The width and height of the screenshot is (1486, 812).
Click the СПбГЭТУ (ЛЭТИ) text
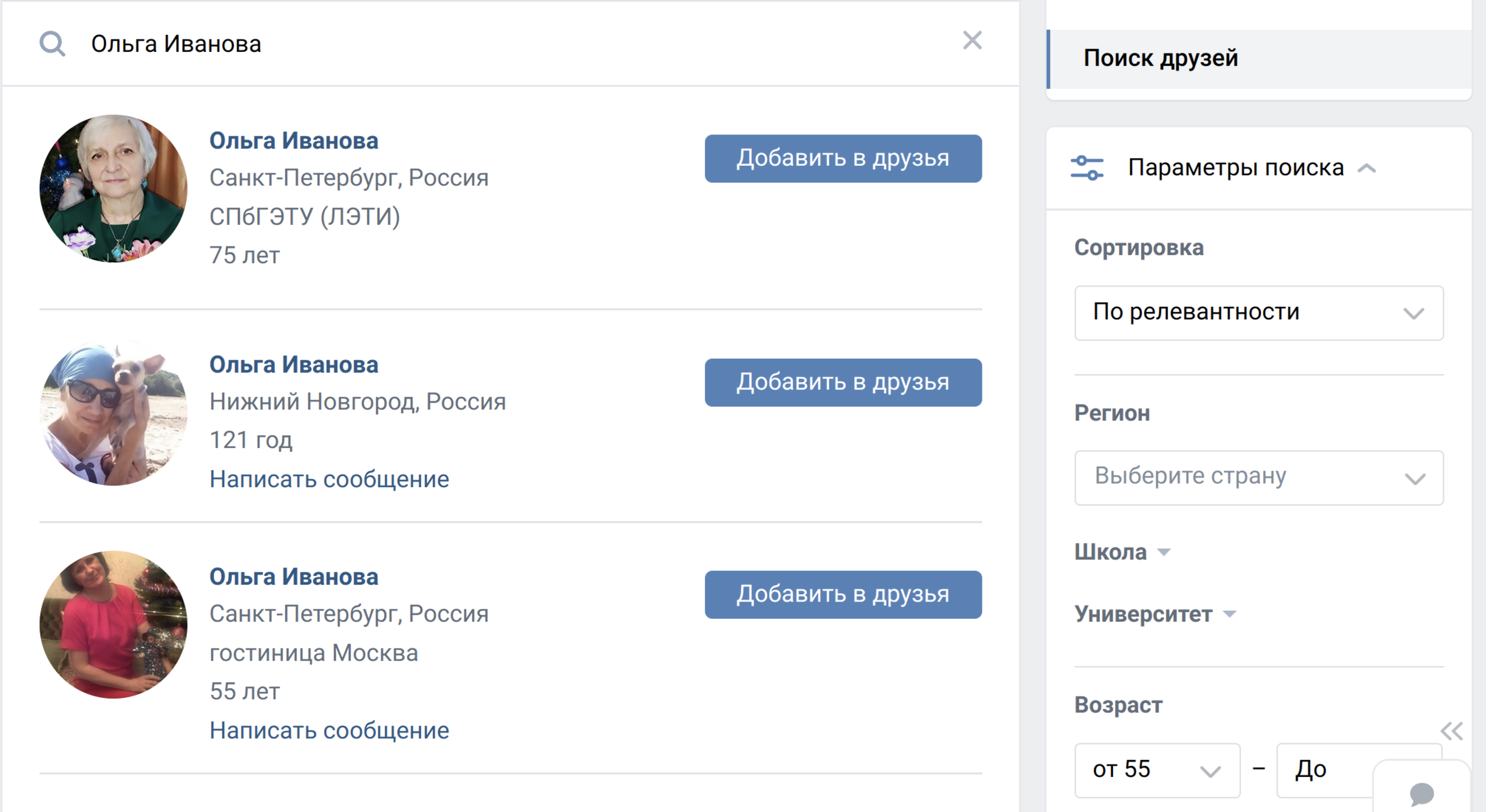[x=304, y=217]
